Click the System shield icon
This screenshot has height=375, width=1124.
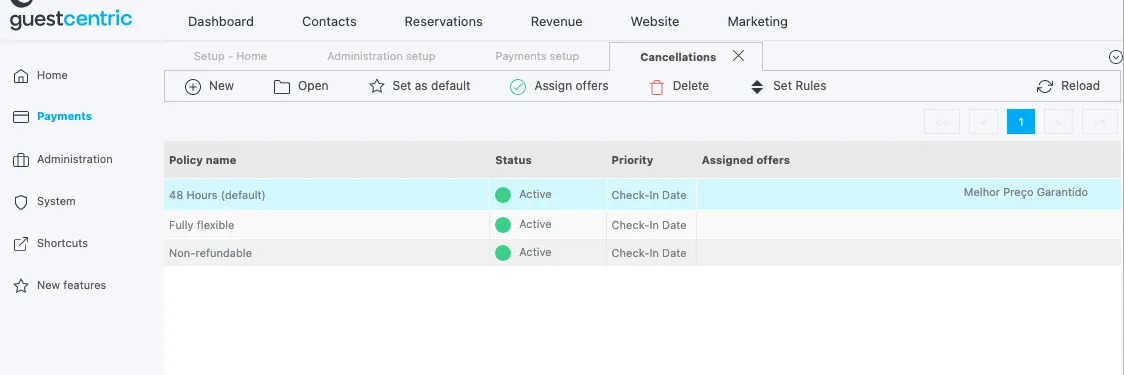[22, 202]
